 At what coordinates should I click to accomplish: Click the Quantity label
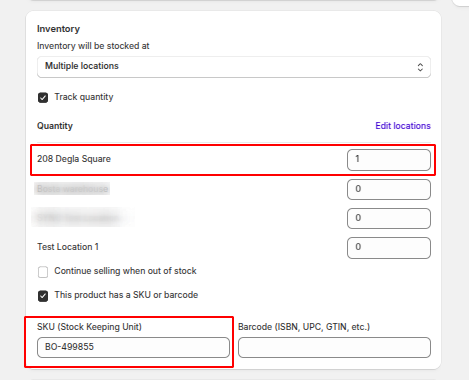tap(55, 126)
